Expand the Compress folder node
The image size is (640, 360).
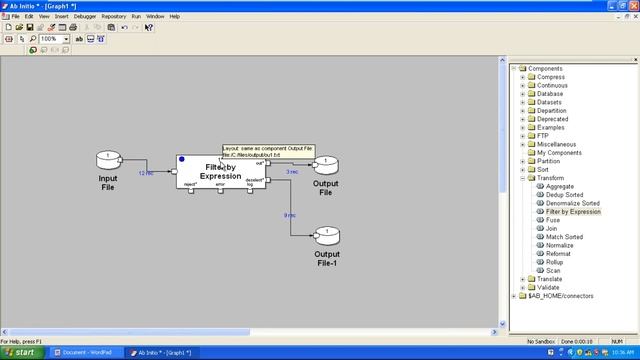(x=522, y=77)
